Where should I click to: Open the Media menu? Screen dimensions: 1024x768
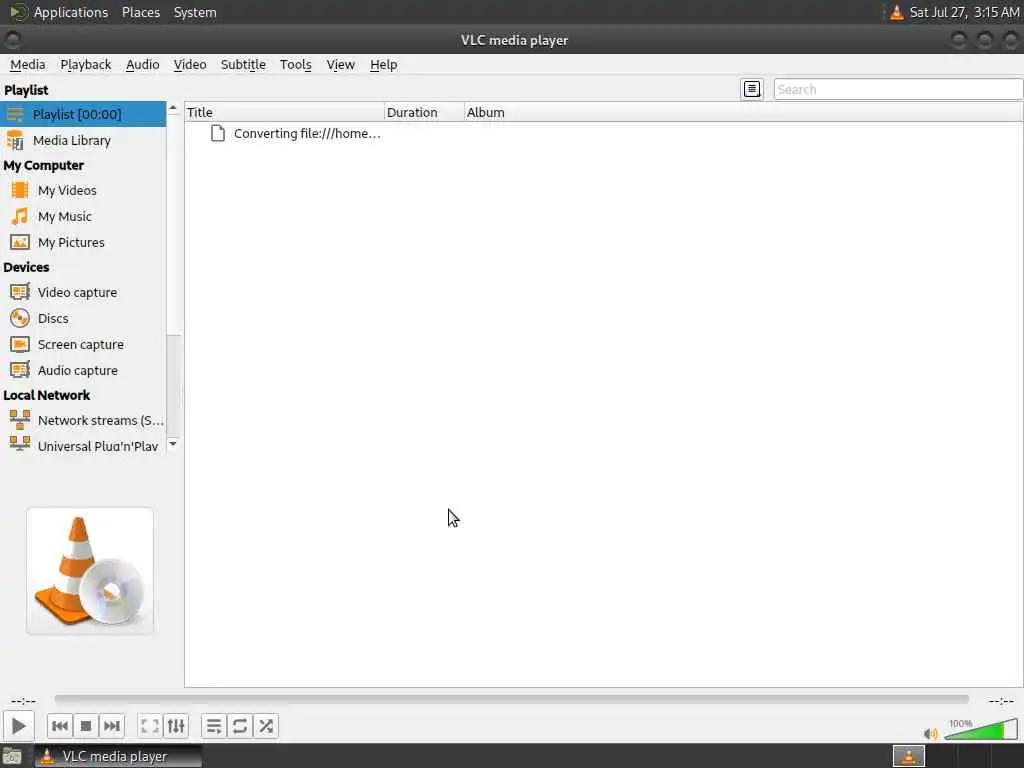27,64
